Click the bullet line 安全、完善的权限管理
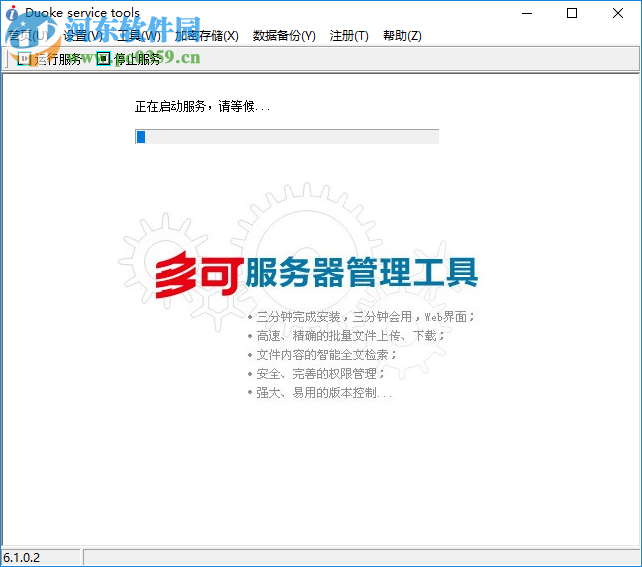This screenshot has height=567, width=642. [x=316, y=373]
